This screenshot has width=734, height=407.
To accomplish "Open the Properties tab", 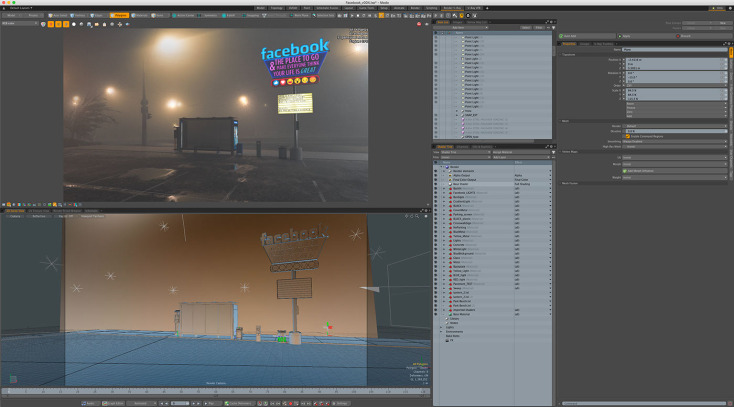I will (568, 43).
